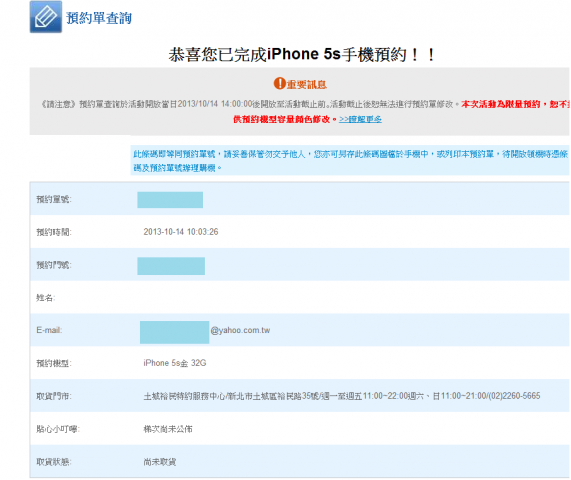
Task: Click the 姓名 label
Action: (x=46, y=298)
